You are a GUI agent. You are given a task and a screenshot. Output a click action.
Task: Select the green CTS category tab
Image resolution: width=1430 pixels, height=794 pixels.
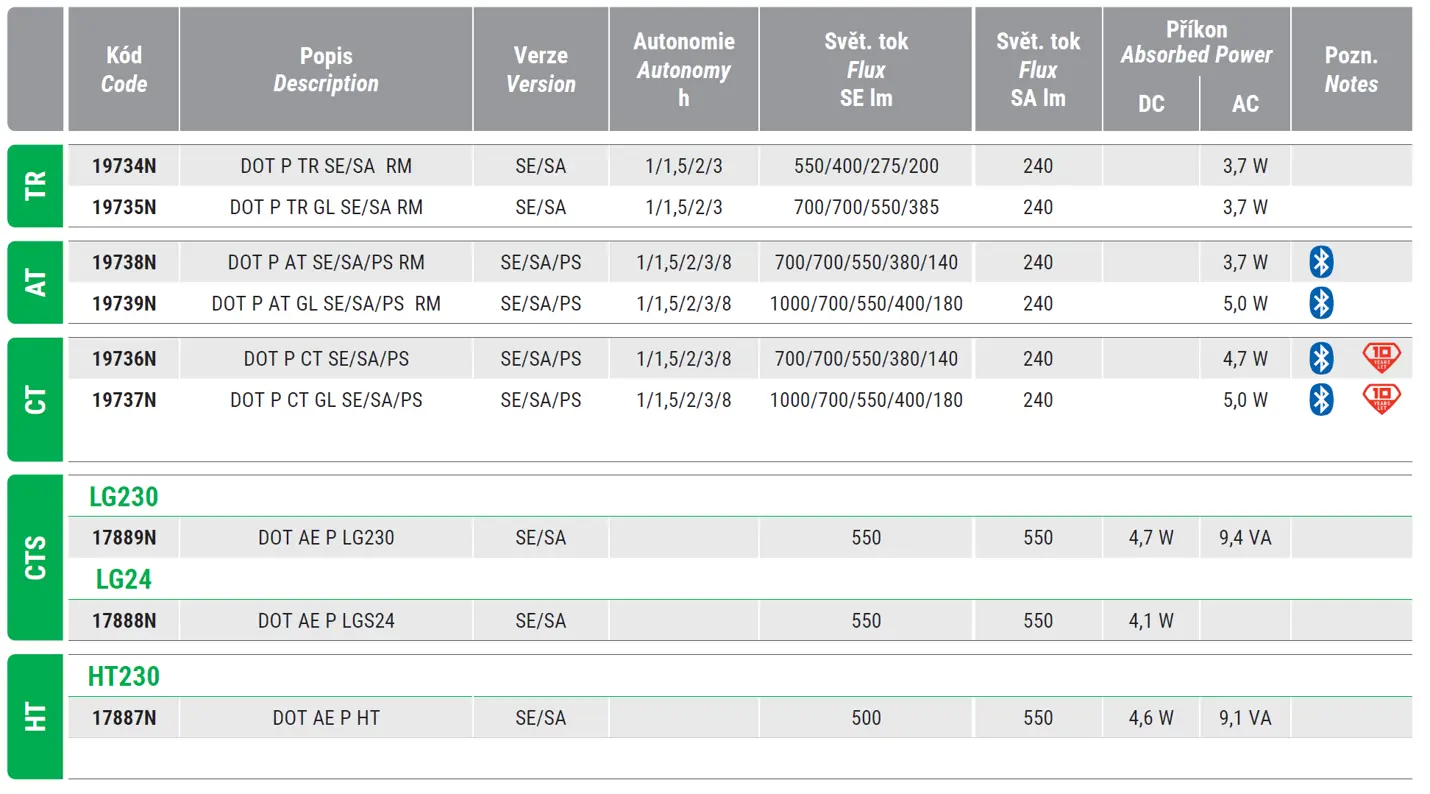[x=35, y=558]
